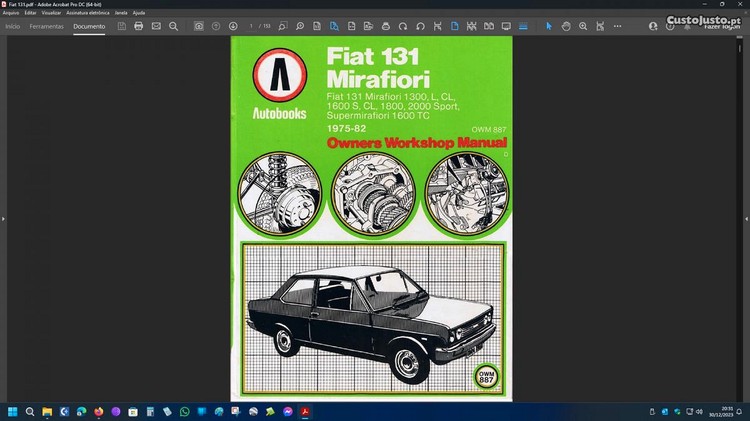The image size is (750, 421).
Task: Go to next page with down arrow
Action: [x=233, y=26]
